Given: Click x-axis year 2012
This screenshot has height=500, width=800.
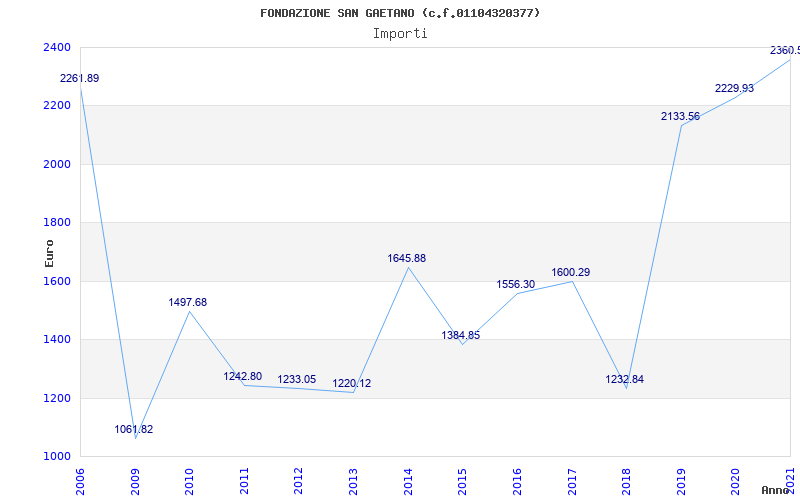Looking at the screenshot, I should pos(298,481).
